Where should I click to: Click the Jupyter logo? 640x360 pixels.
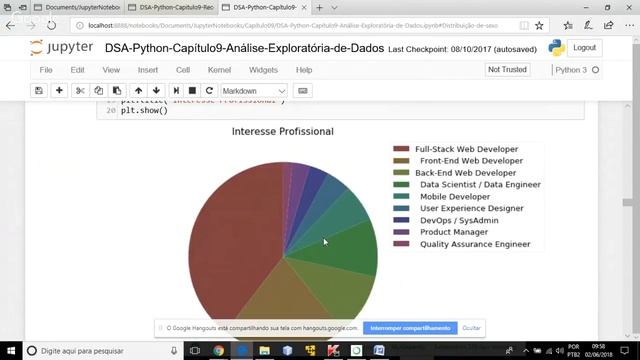pos(62,48)
